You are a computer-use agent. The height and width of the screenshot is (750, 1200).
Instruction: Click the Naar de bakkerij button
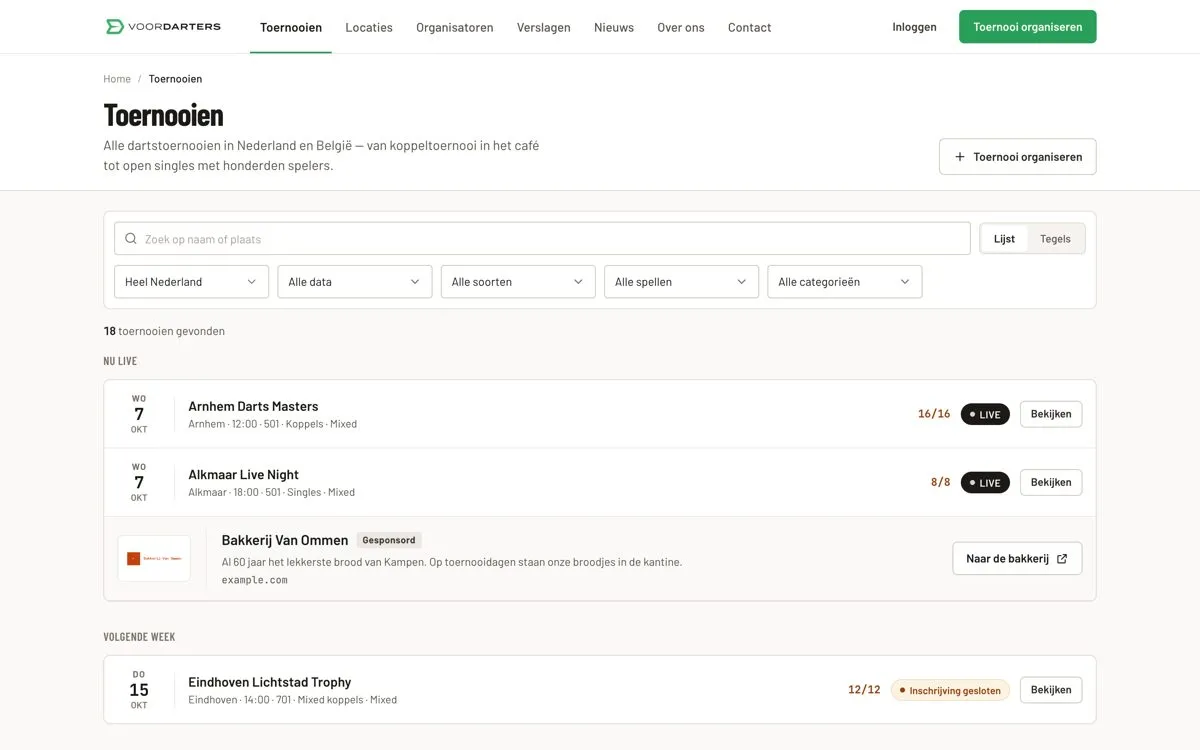pos(1017,559)
